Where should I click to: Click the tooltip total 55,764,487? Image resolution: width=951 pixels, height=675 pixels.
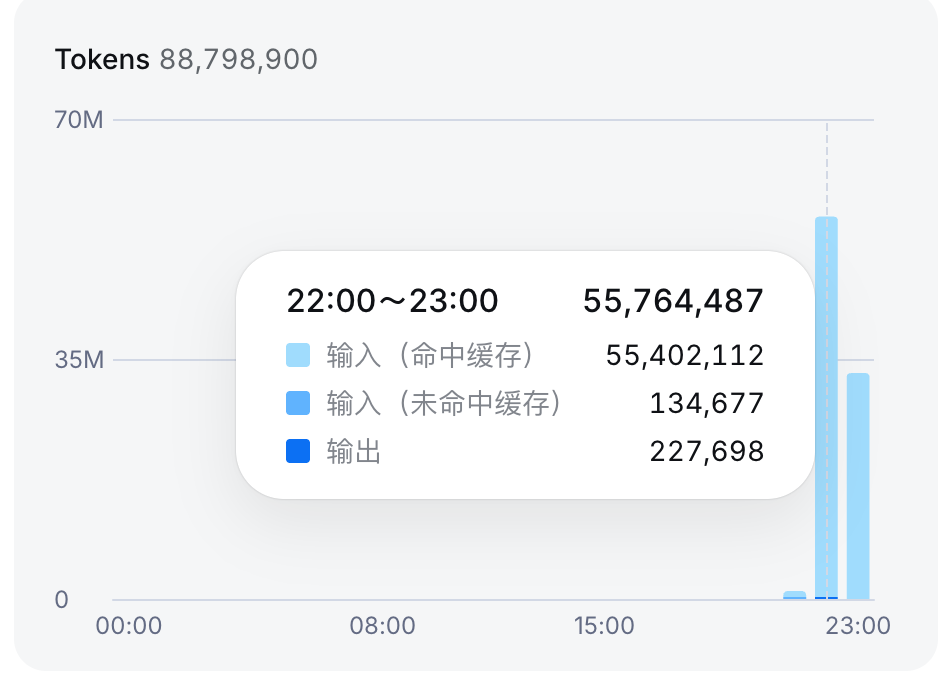point(673,301)
